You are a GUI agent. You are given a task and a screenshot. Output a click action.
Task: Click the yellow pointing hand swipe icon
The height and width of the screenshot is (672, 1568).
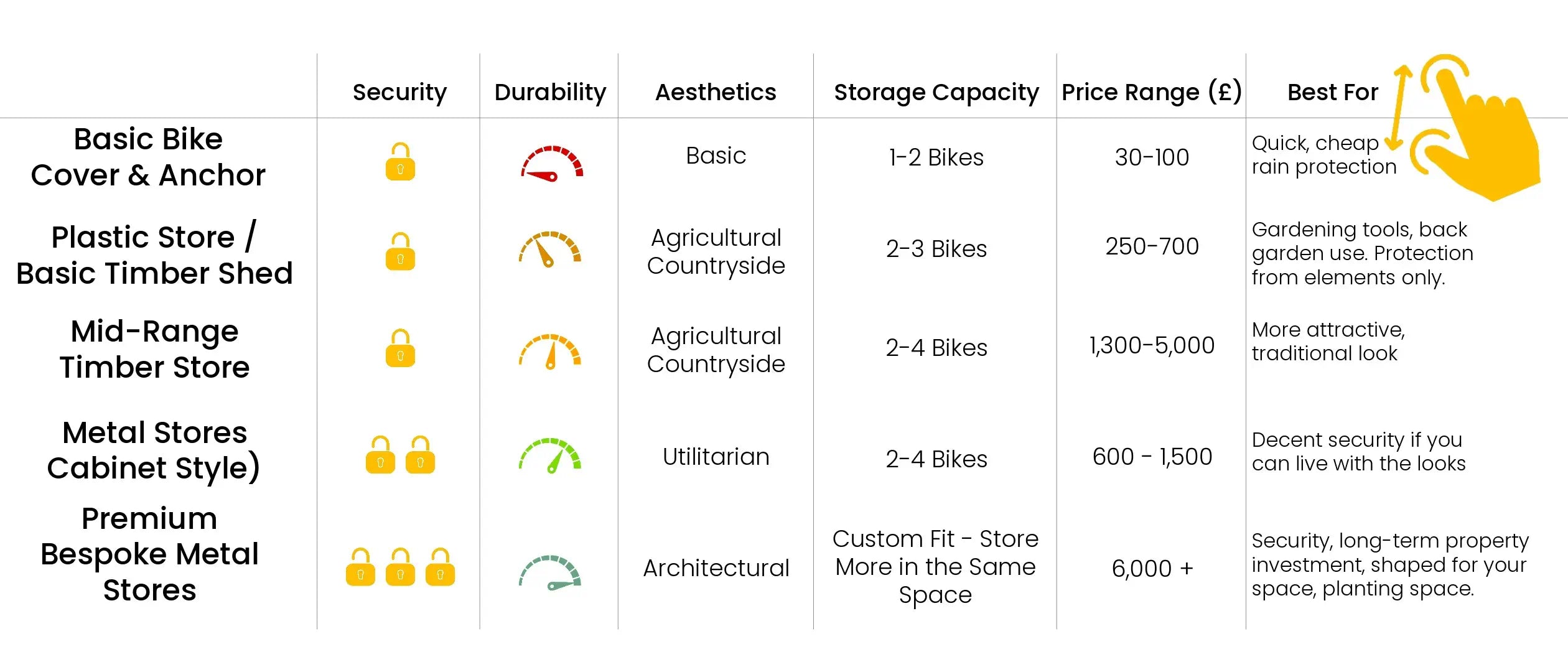coord(1475,128)
